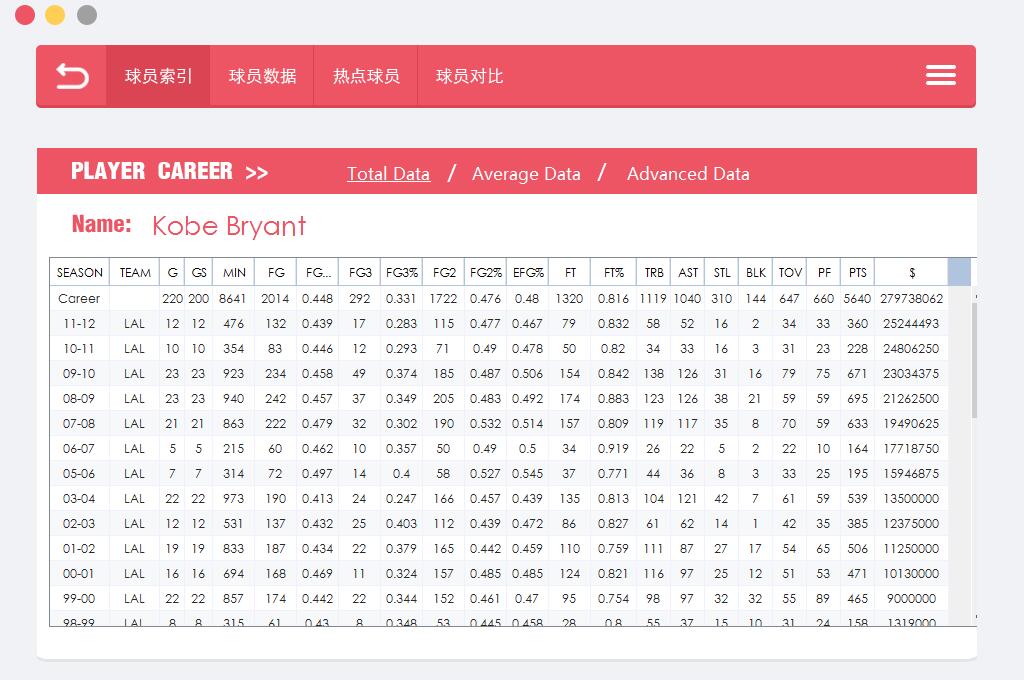Click the Kobe Bryant player name
The height and width of the screenshot is (680, 1024).
point(229,226)
